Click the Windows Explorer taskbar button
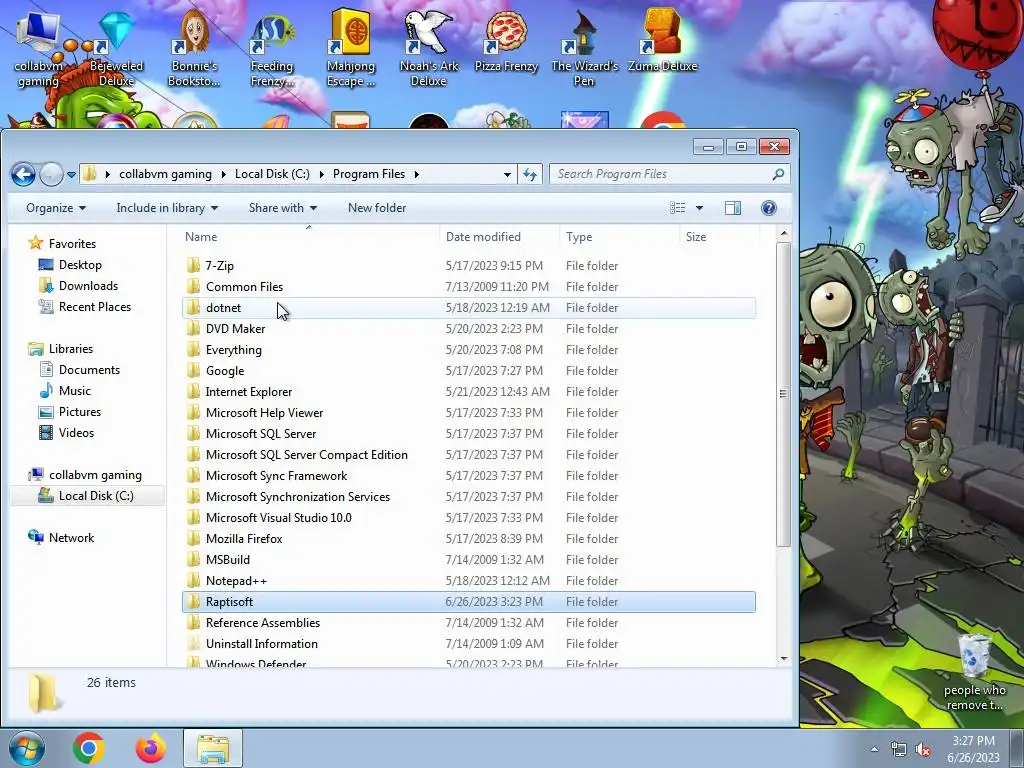Viewport: 1024px width, 768px height. (213, 748)
